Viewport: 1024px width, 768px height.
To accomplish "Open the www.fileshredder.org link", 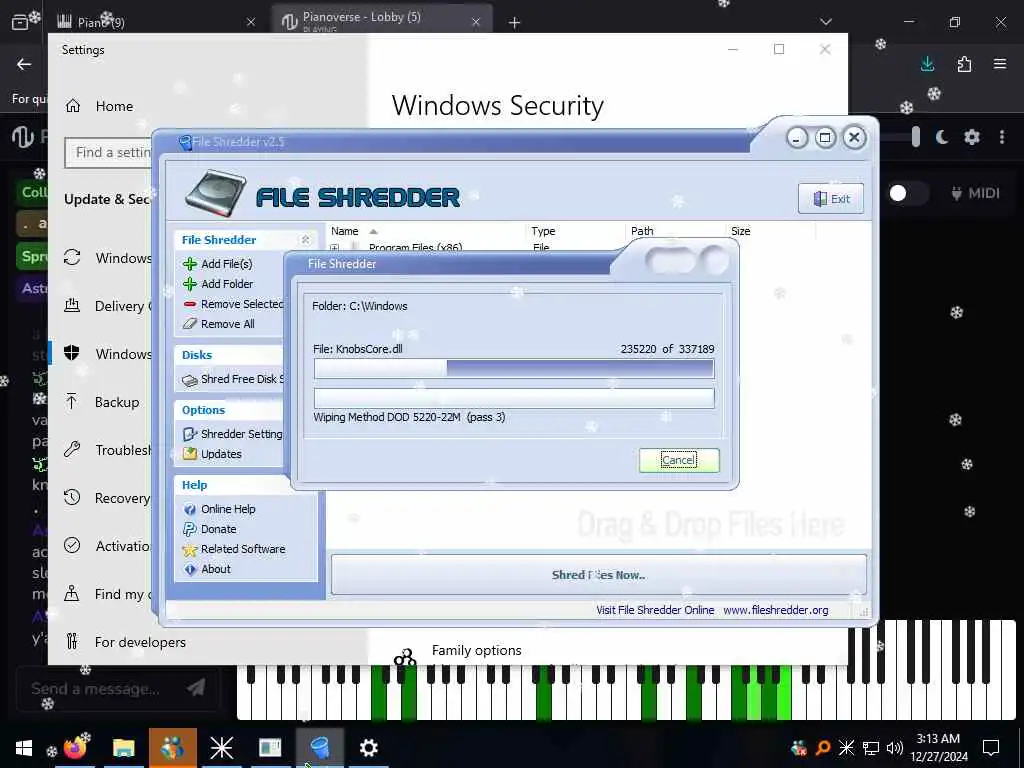I will click(776, 610).
